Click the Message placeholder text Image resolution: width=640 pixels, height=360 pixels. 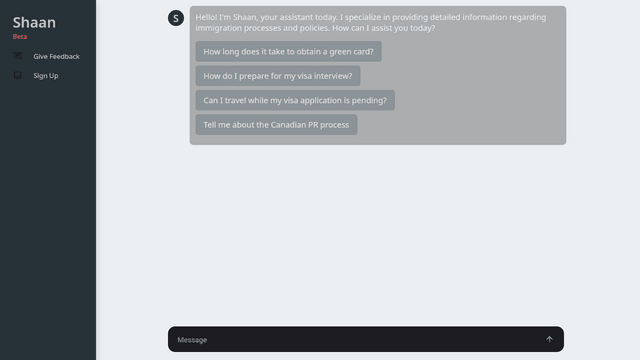[192, 340]
